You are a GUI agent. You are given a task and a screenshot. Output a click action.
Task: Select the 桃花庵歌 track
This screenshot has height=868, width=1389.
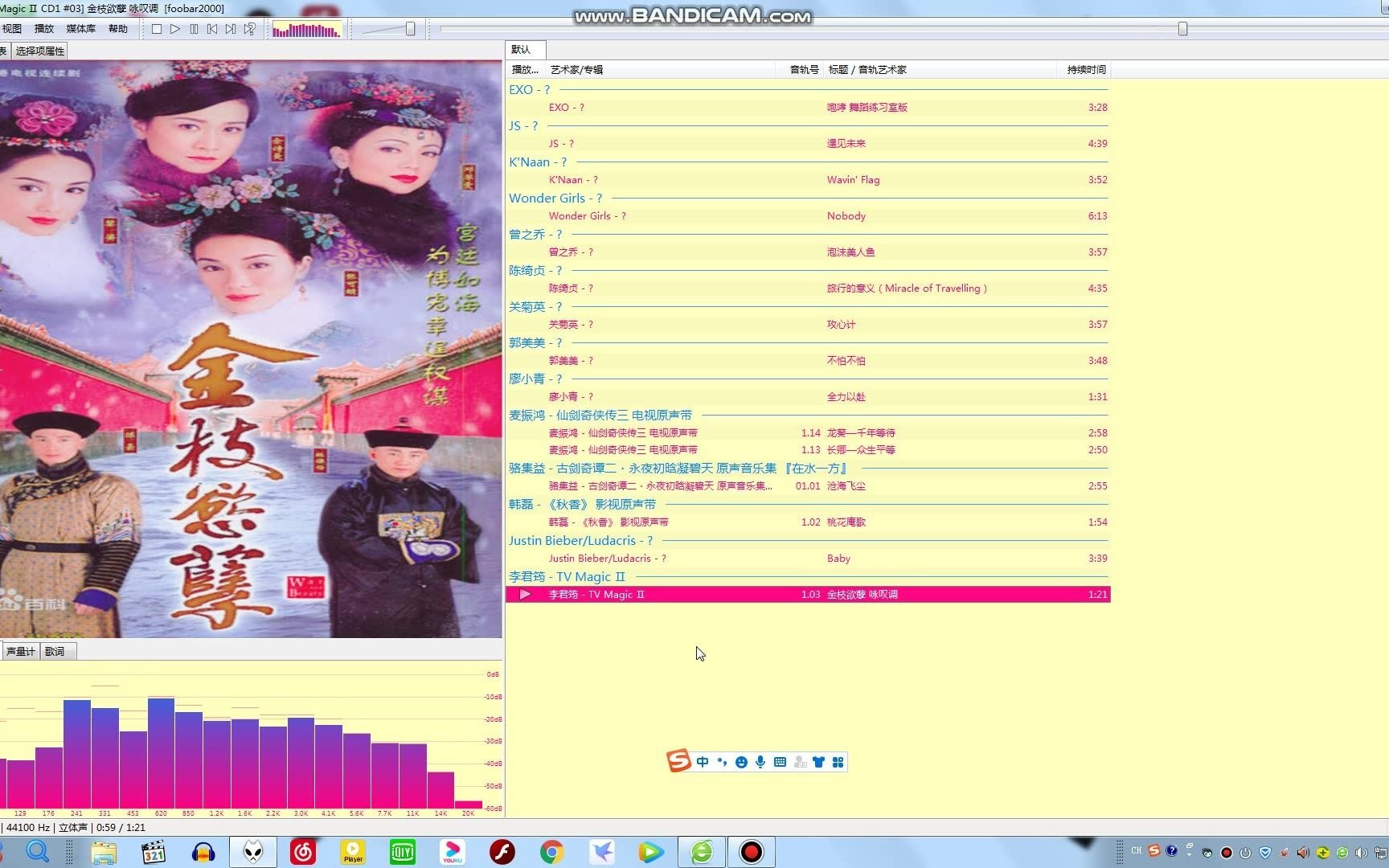[808, 522]
